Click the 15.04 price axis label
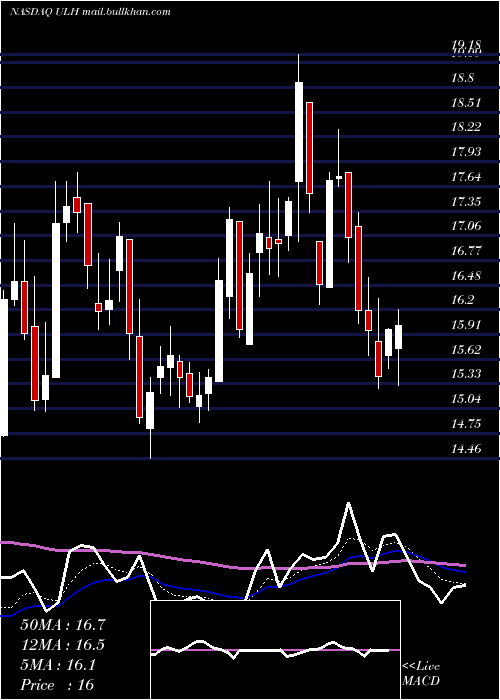This screenshot has height=700, width=500. [x=466, y=399]
